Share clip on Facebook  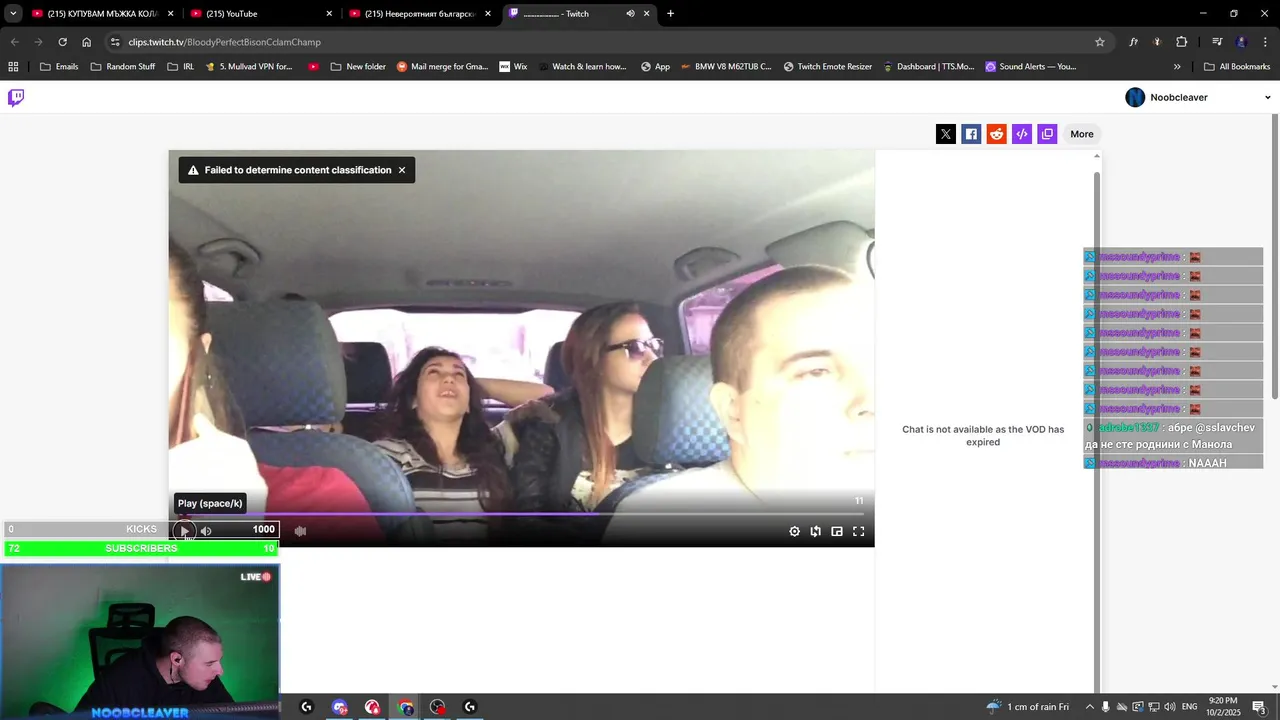pos(971,134)
